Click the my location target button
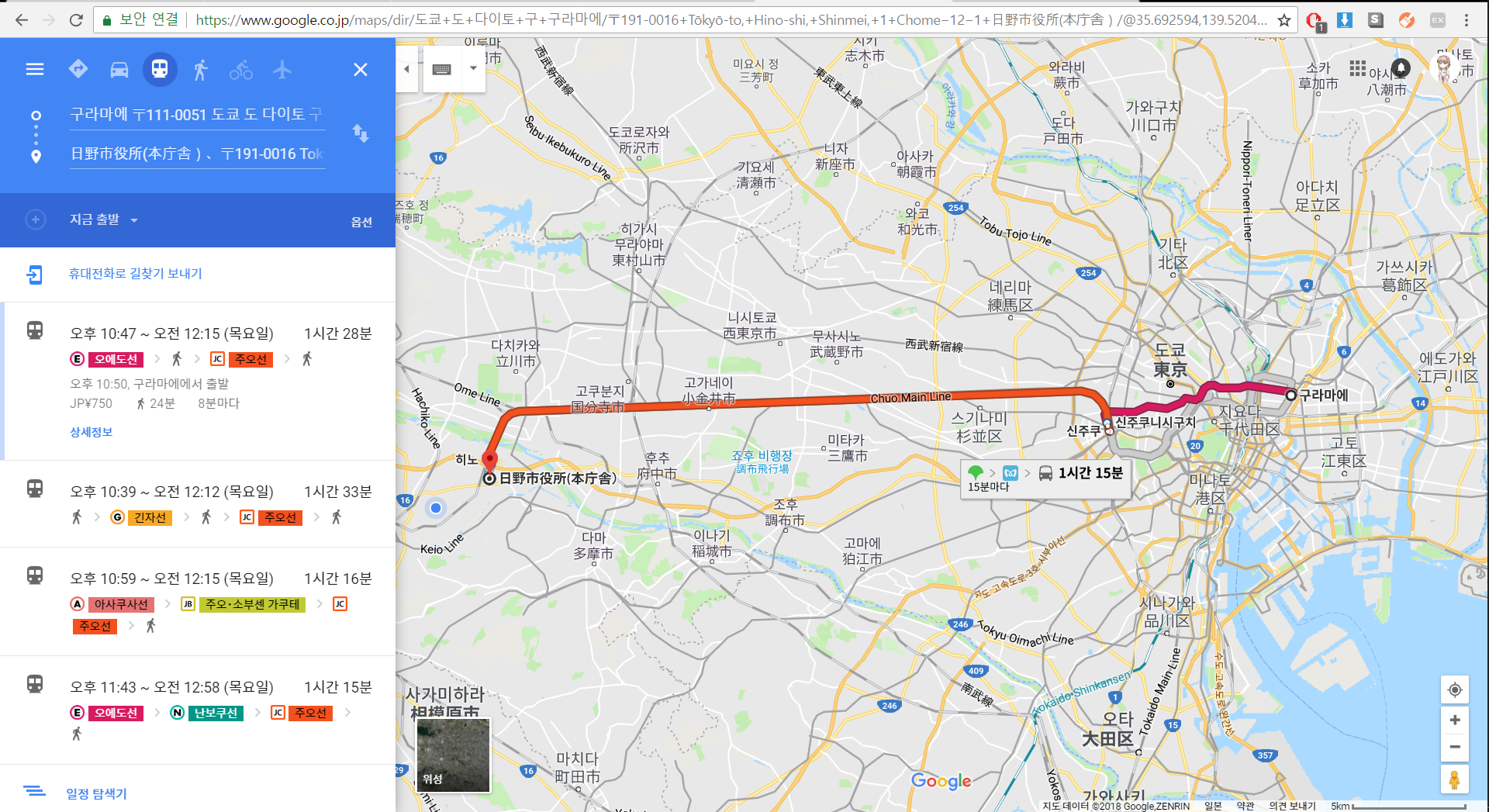1489x812 pixels. point(1455,689)
